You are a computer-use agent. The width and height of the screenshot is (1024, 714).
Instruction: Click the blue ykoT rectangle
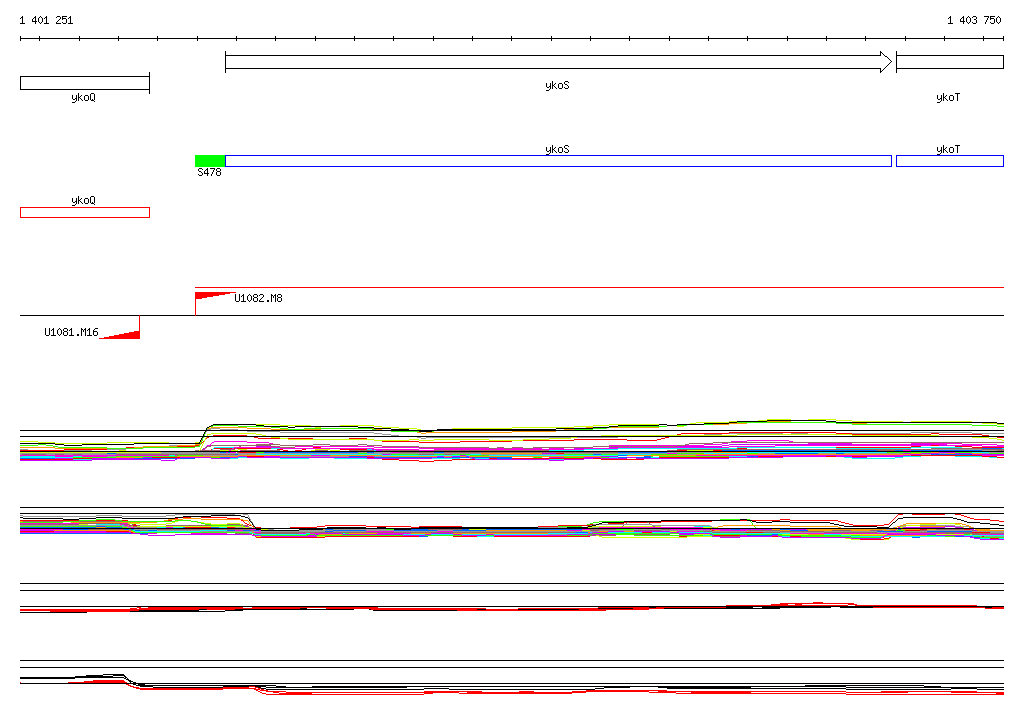pos(950,161)
